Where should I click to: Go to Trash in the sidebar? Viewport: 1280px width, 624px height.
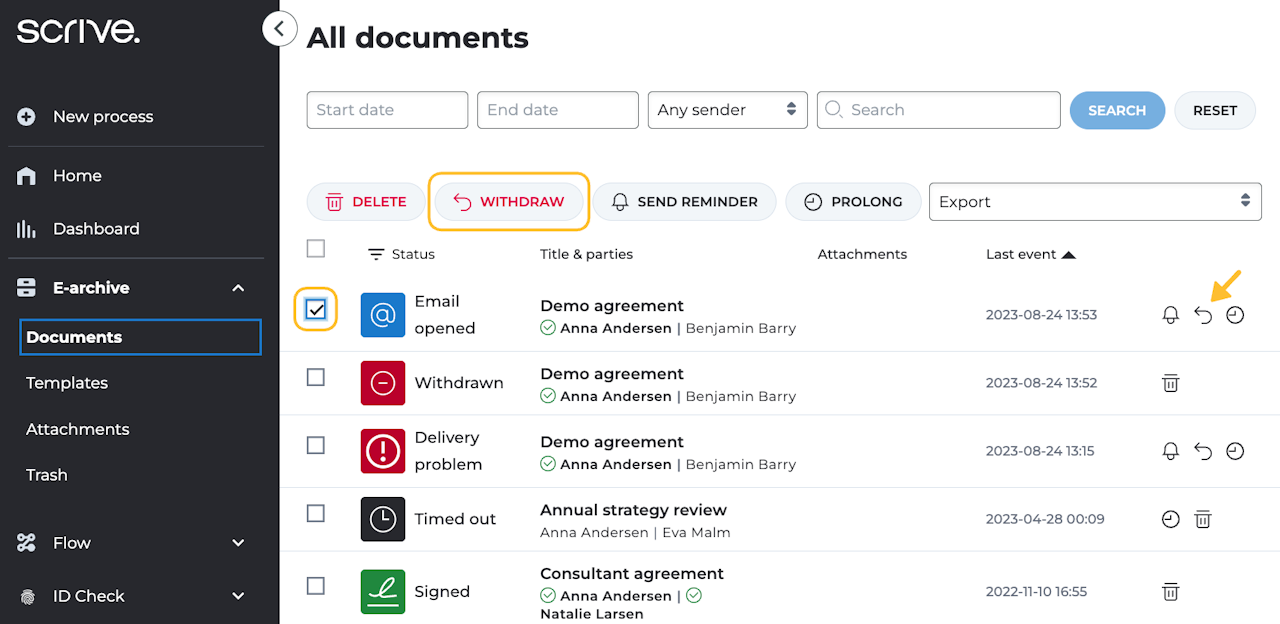(47, 475)
